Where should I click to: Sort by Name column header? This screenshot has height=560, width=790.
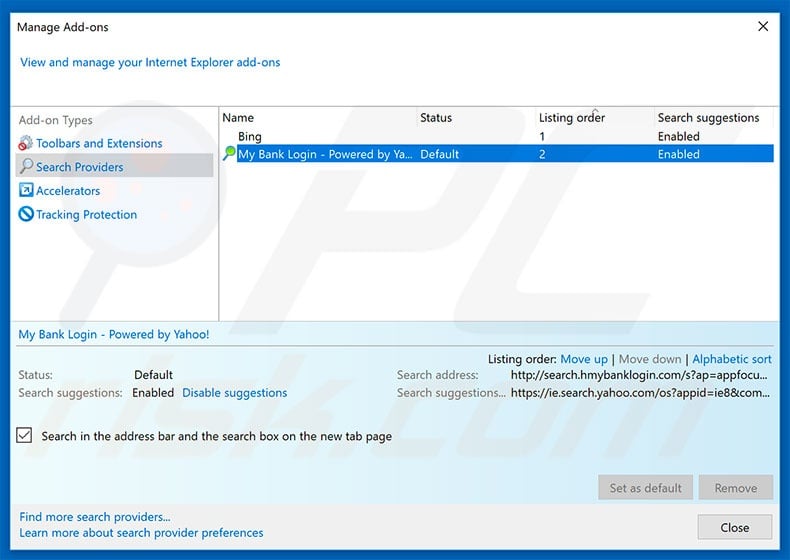[x=318, y=117]
